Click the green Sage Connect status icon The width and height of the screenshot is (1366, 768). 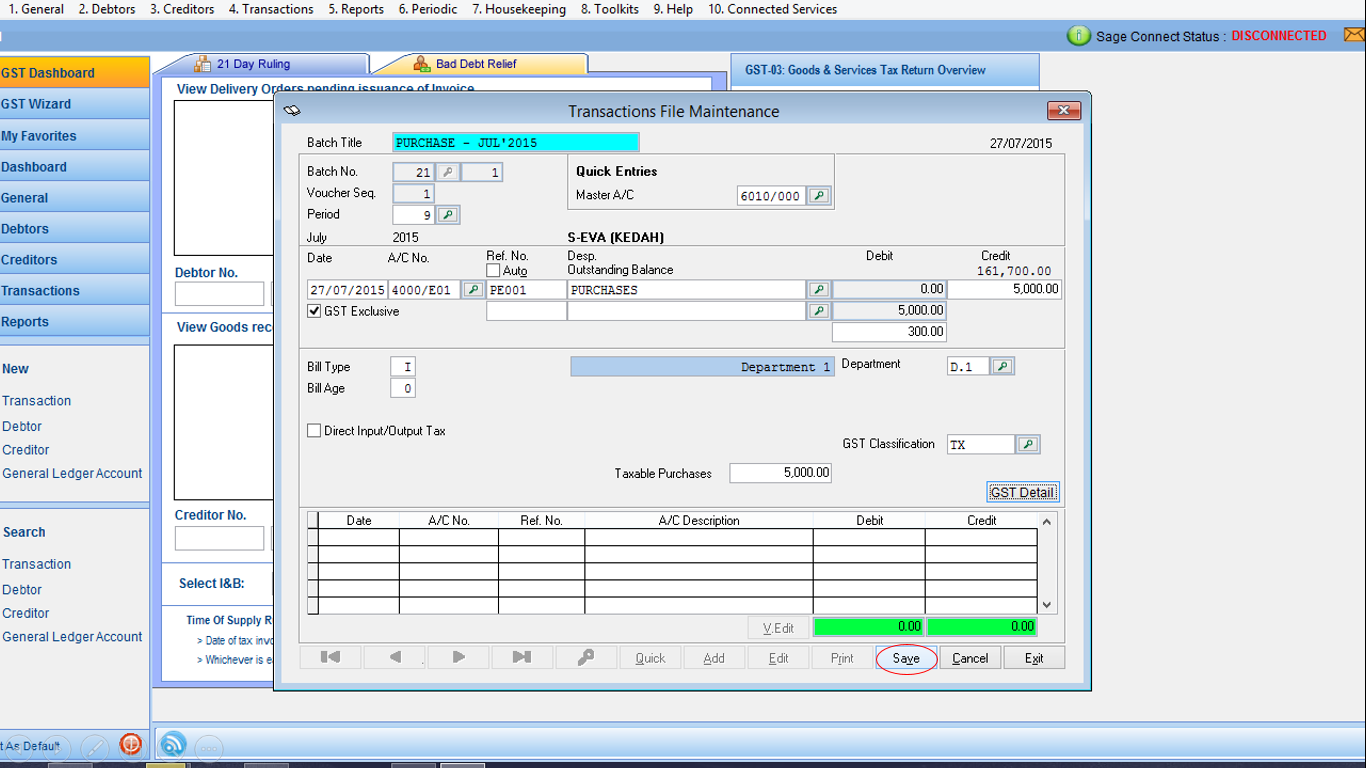coord(1079,36)
